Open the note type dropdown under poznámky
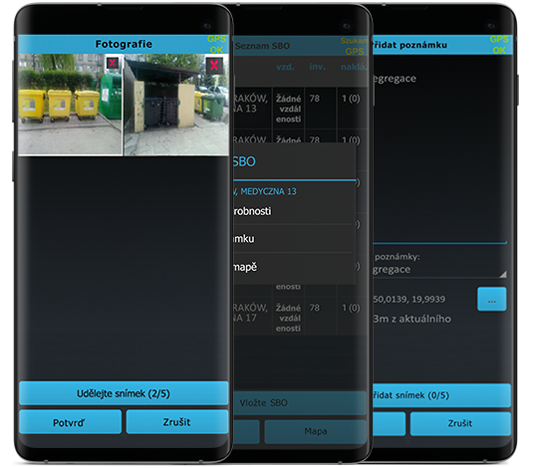 439,270
